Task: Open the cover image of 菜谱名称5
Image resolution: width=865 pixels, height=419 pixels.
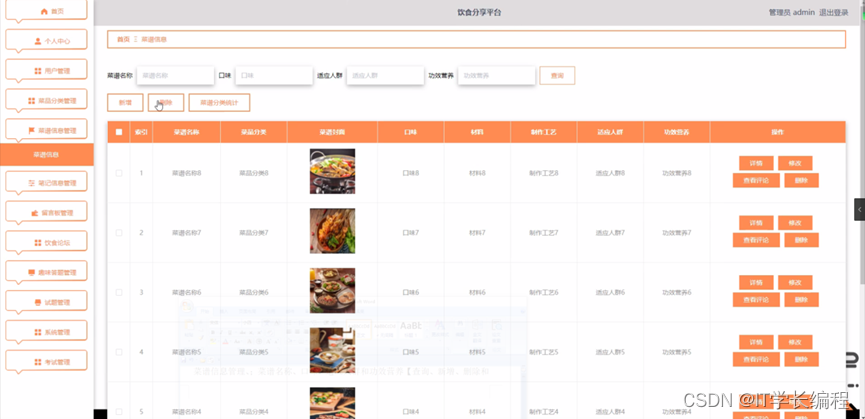Action: tap(332, 350)
